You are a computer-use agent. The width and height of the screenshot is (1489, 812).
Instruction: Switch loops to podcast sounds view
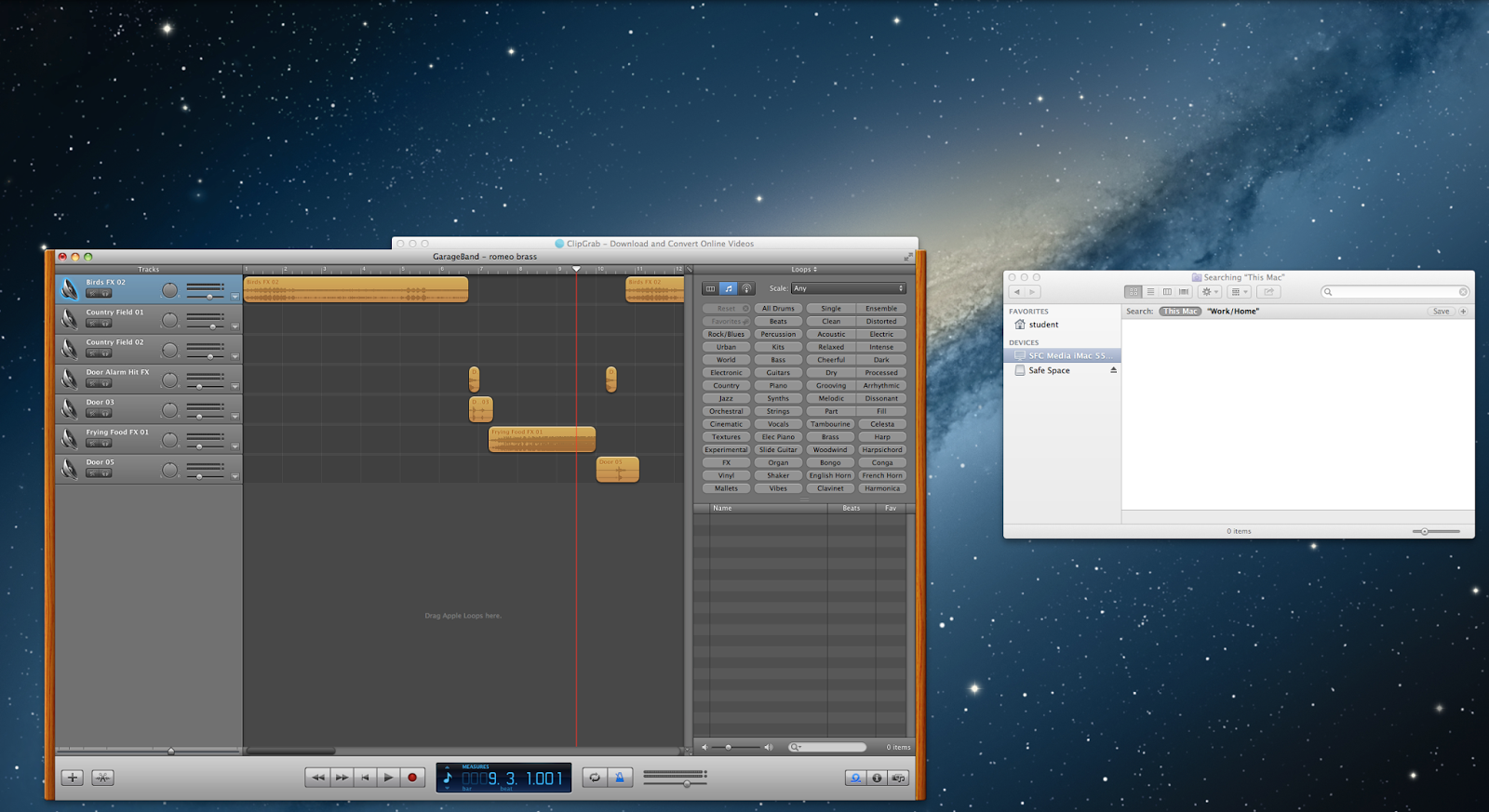pyautogui.click(x=746, y=288)
